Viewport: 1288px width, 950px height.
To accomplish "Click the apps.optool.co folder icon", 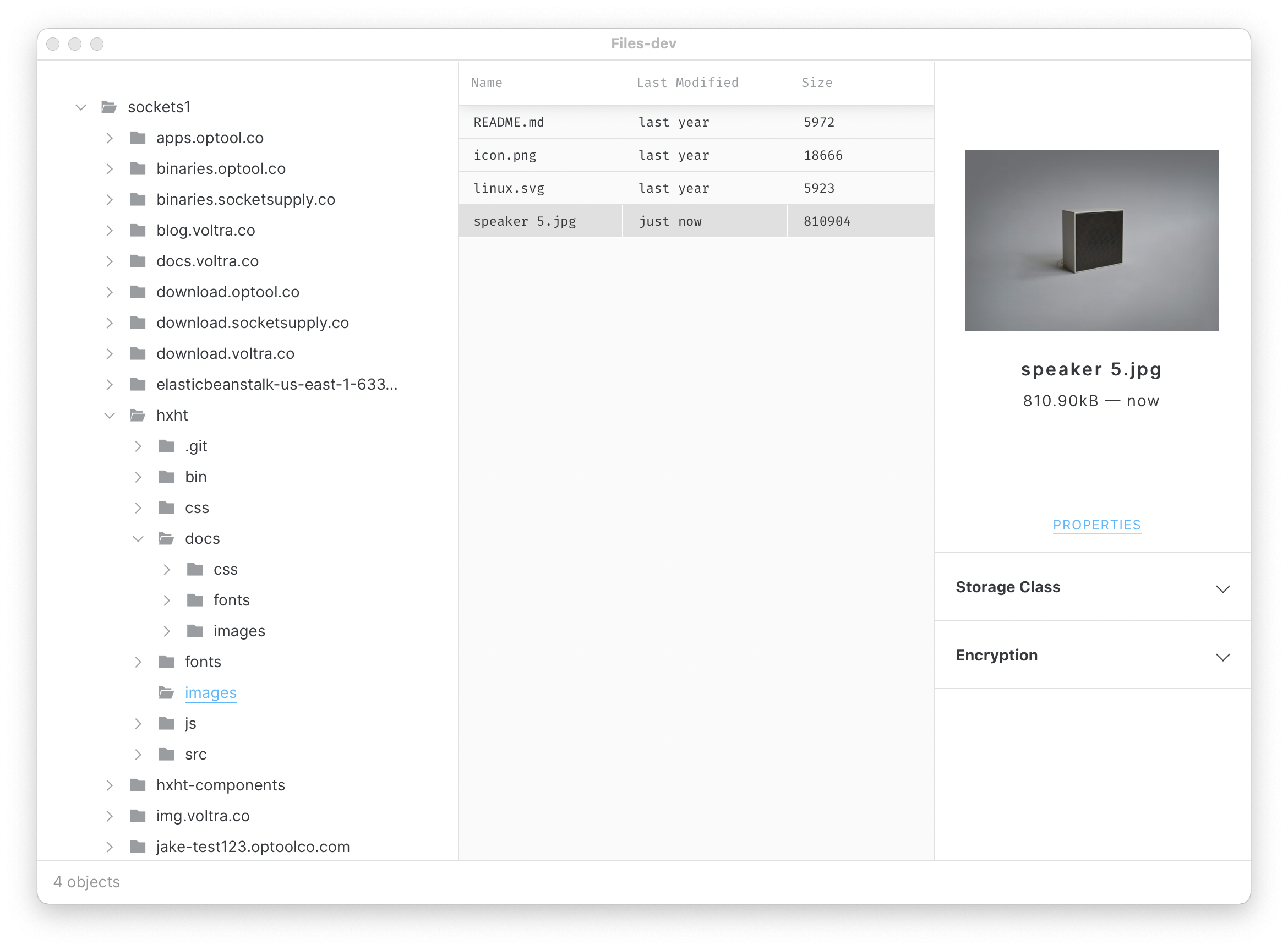I will 138,138.
